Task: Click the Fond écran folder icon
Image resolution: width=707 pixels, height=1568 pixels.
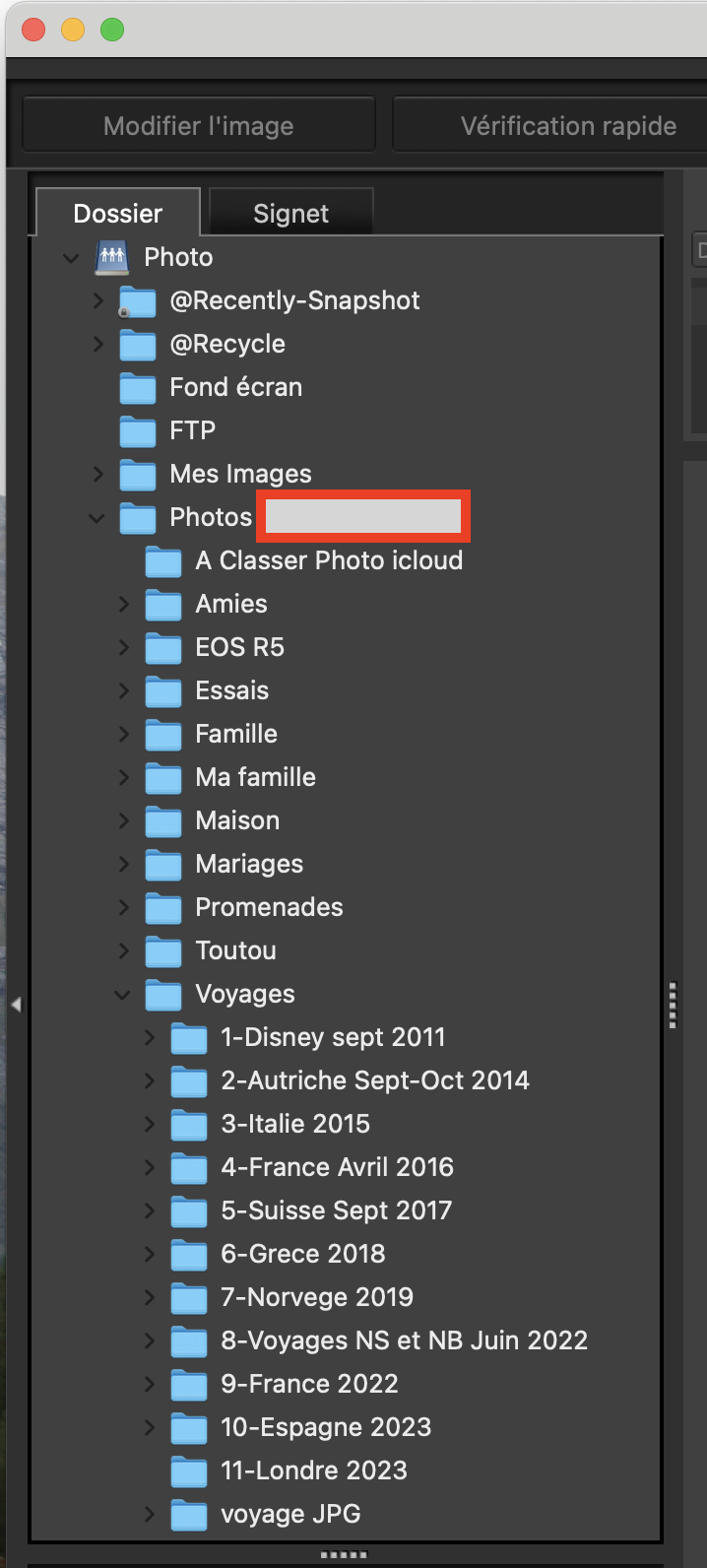Action: [137, 388]
